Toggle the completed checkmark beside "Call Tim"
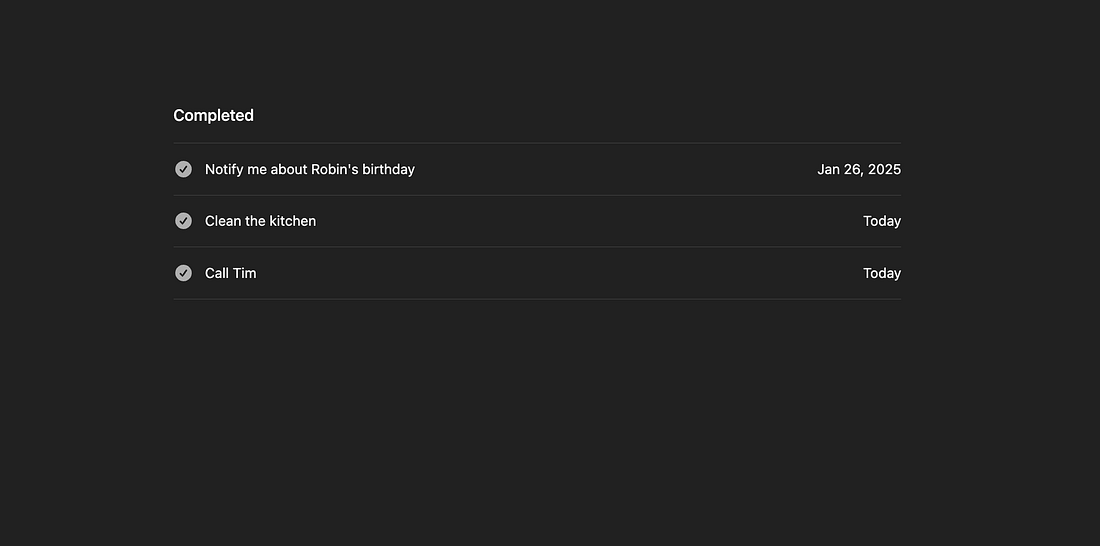This screenshot has width=1100, height=546. coord(183,273)
